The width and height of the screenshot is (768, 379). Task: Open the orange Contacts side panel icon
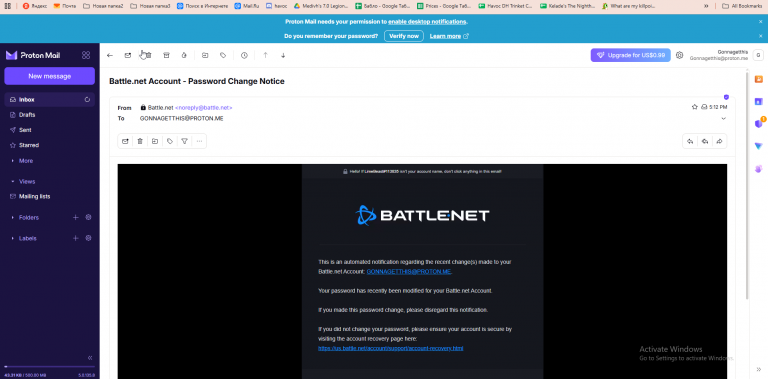[x=759, y=79]
